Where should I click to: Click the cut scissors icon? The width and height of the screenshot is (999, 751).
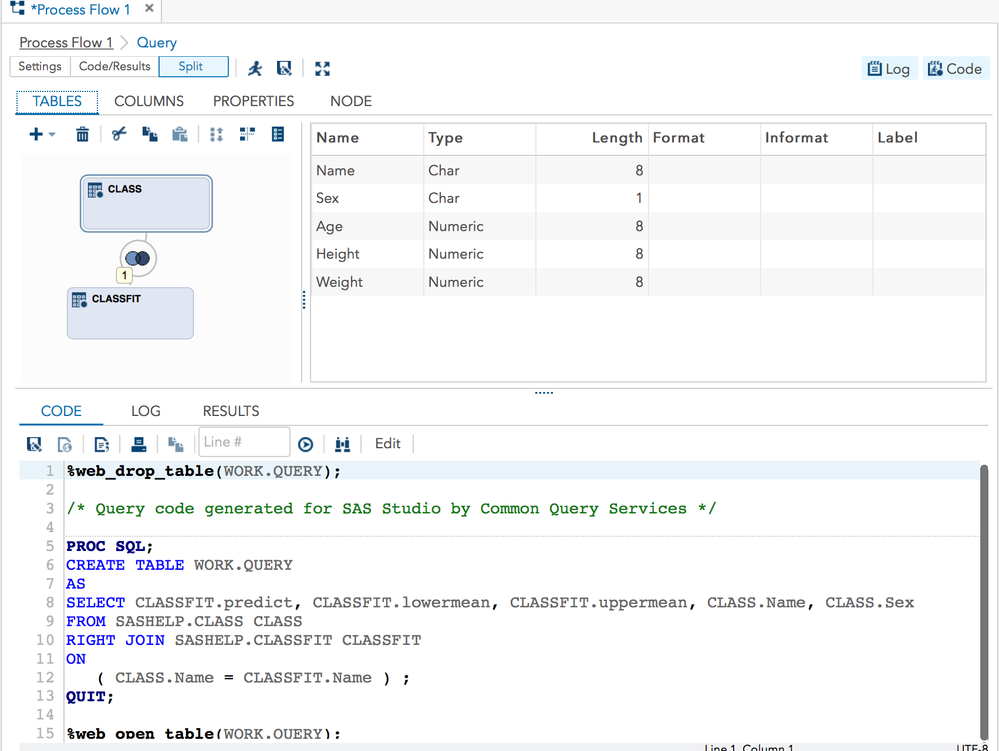(x=120, y=134)
